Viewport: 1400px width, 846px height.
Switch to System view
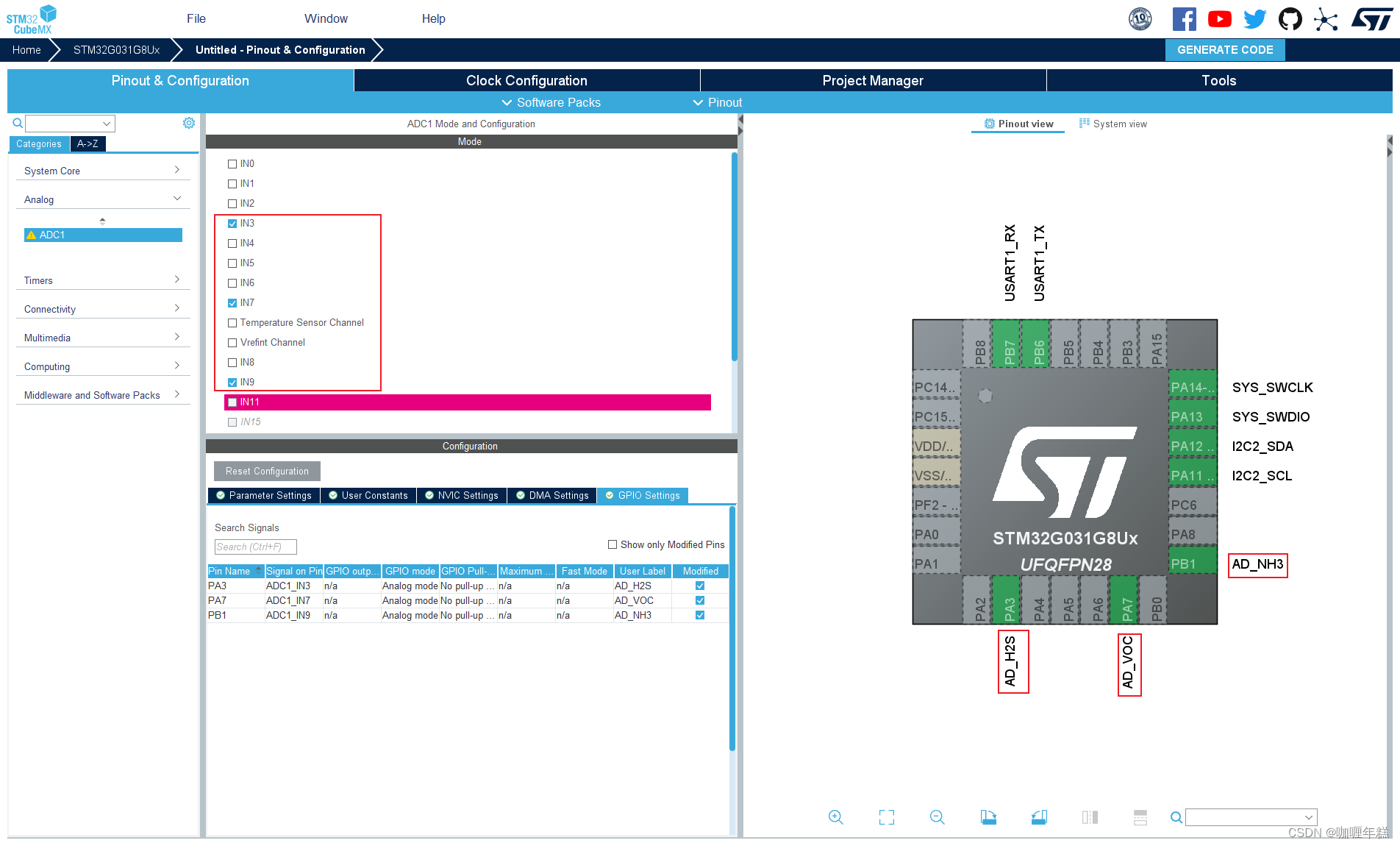click(x=1113, y=124)
